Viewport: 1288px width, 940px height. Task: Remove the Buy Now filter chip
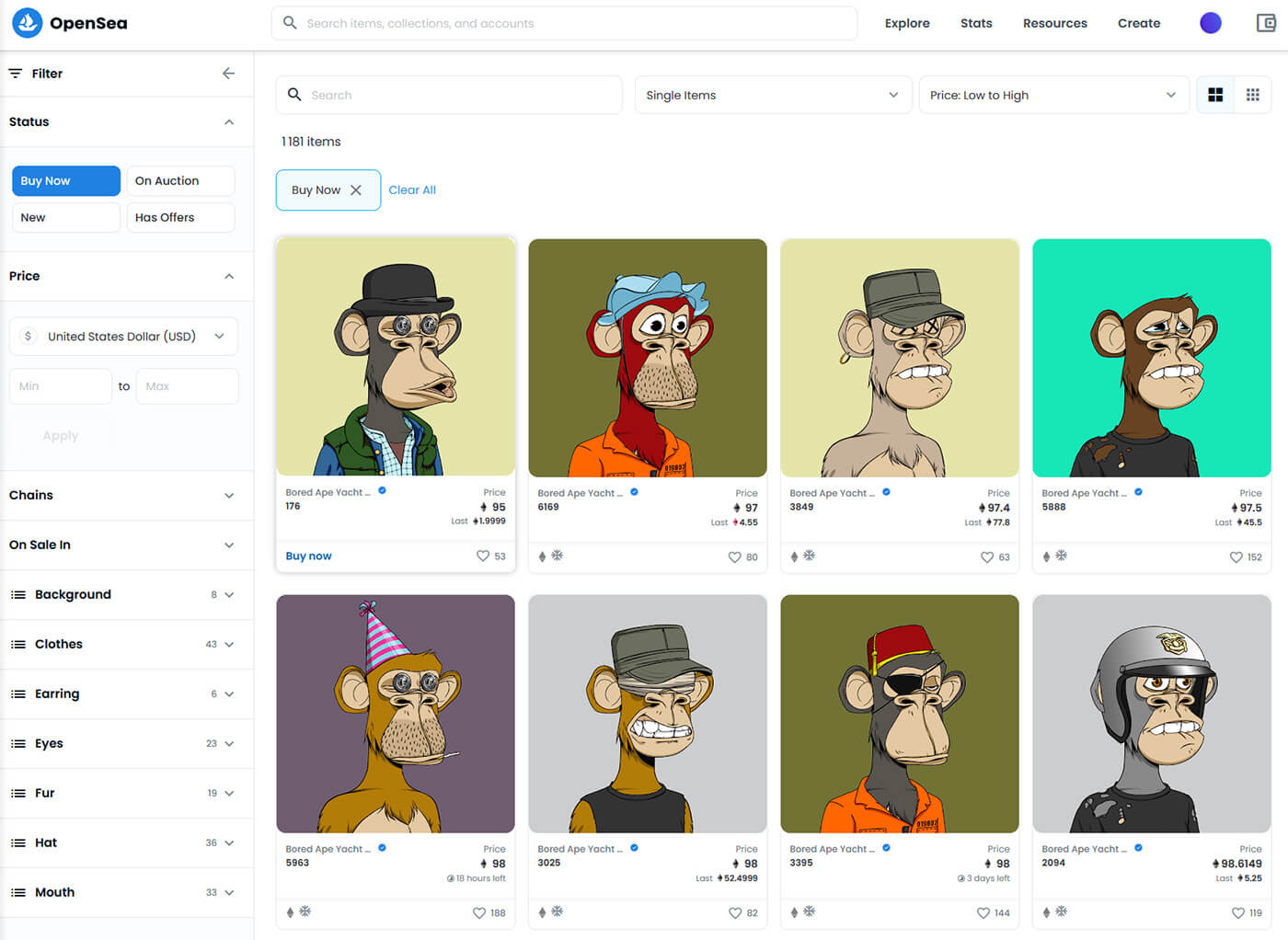click(356, 190)
